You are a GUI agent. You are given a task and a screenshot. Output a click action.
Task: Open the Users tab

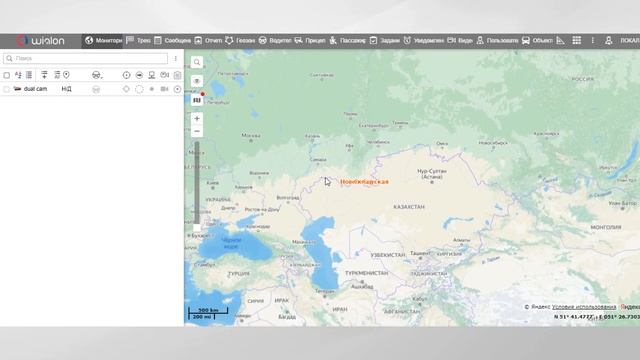(497, 40)
